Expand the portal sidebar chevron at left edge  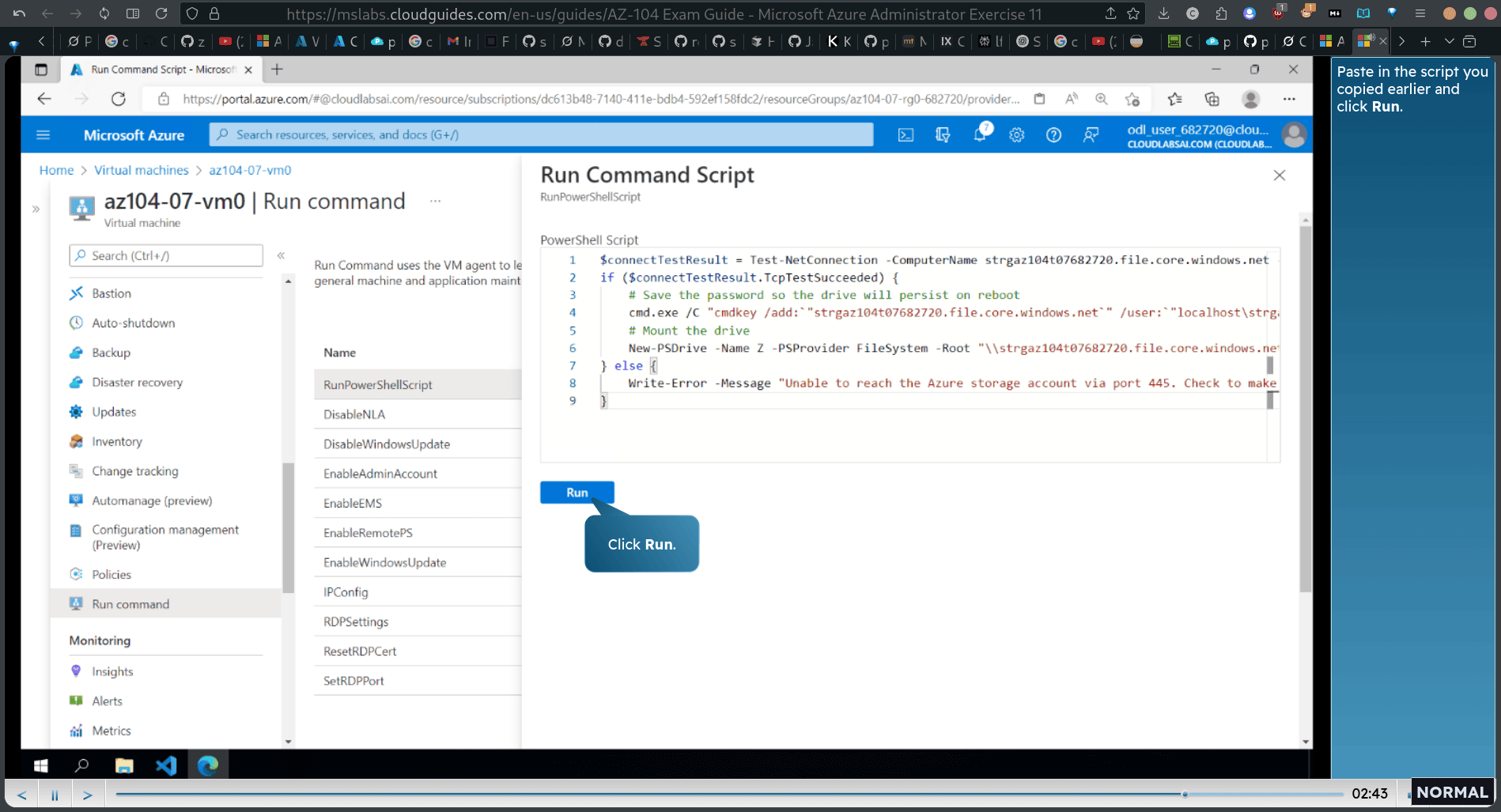(36, 210)
